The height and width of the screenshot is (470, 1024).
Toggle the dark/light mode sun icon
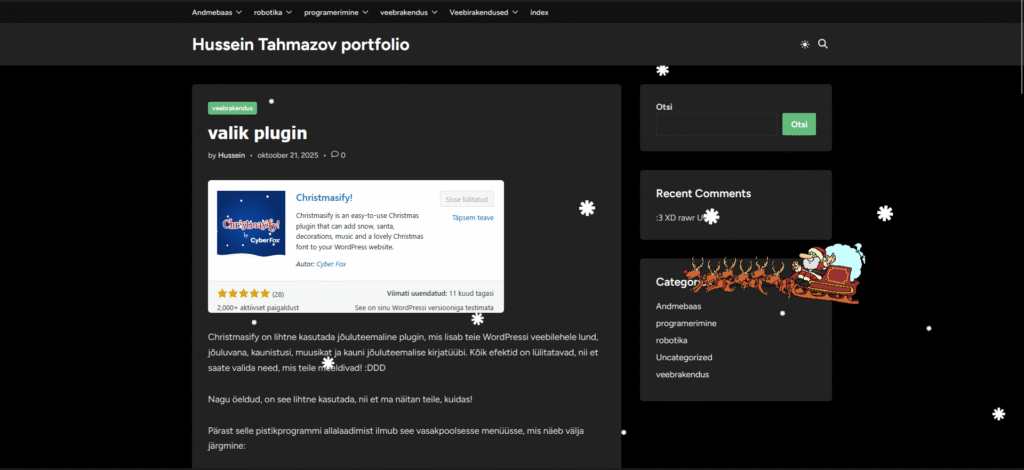point(805,45)
